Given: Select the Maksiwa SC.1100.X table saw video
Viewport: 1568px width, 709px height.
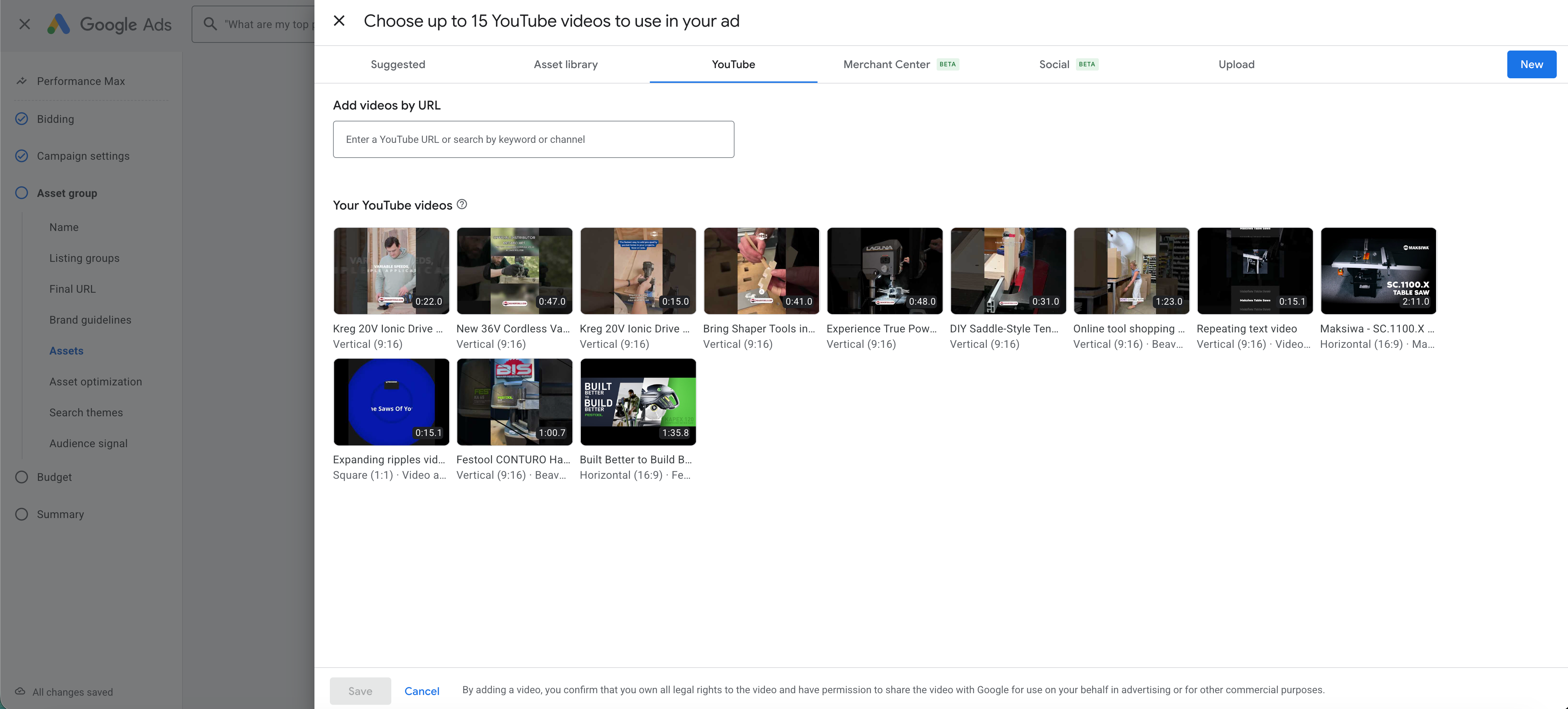Looking at the screenshot, I should [1379, 271].
